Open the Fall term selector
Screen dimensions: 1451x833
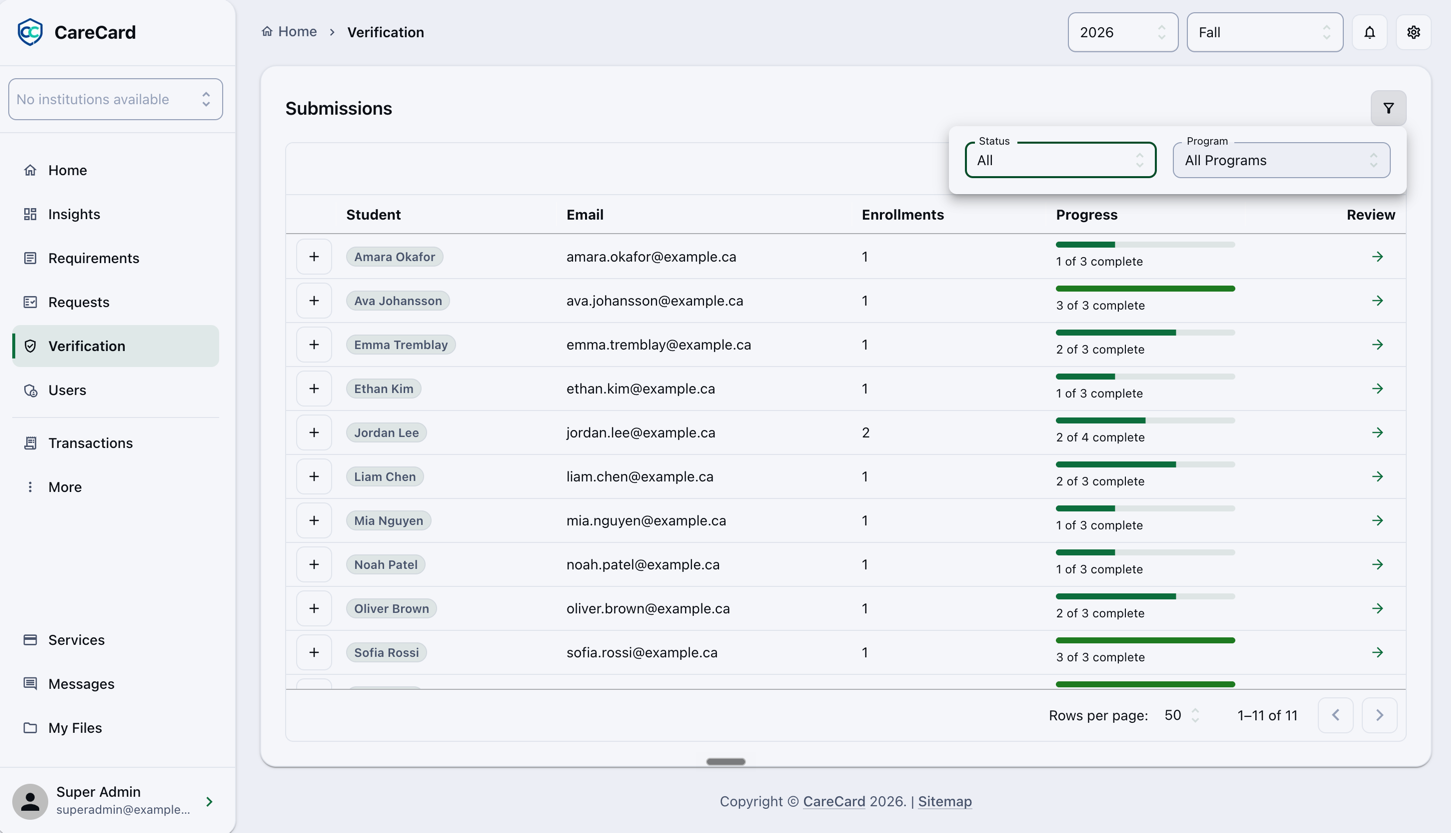tap(1264, 32)
